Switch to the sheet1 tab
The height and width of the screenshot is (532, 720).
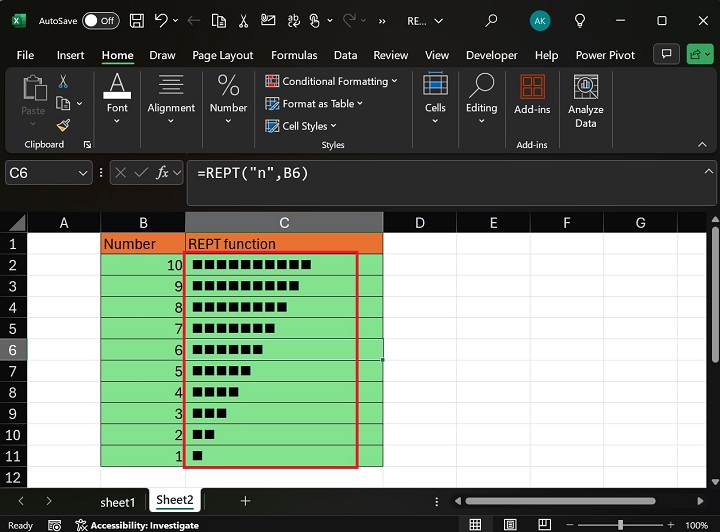coord(117,501)
